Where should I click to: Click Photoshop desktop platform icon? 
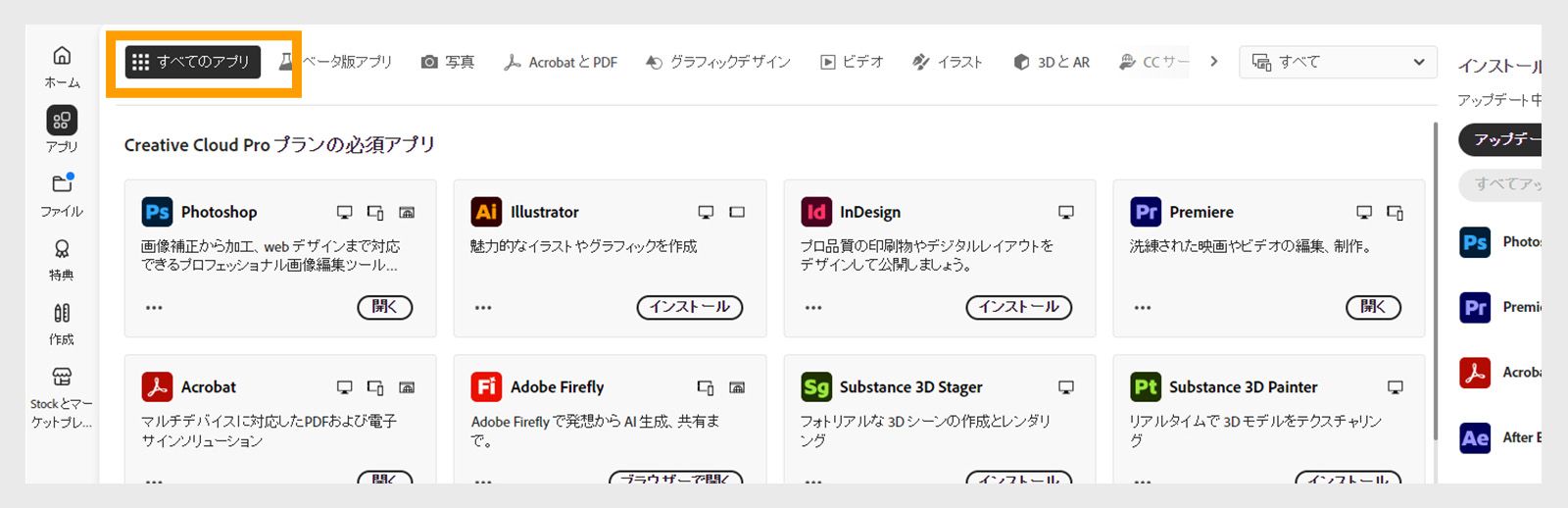tap(344, 212)
